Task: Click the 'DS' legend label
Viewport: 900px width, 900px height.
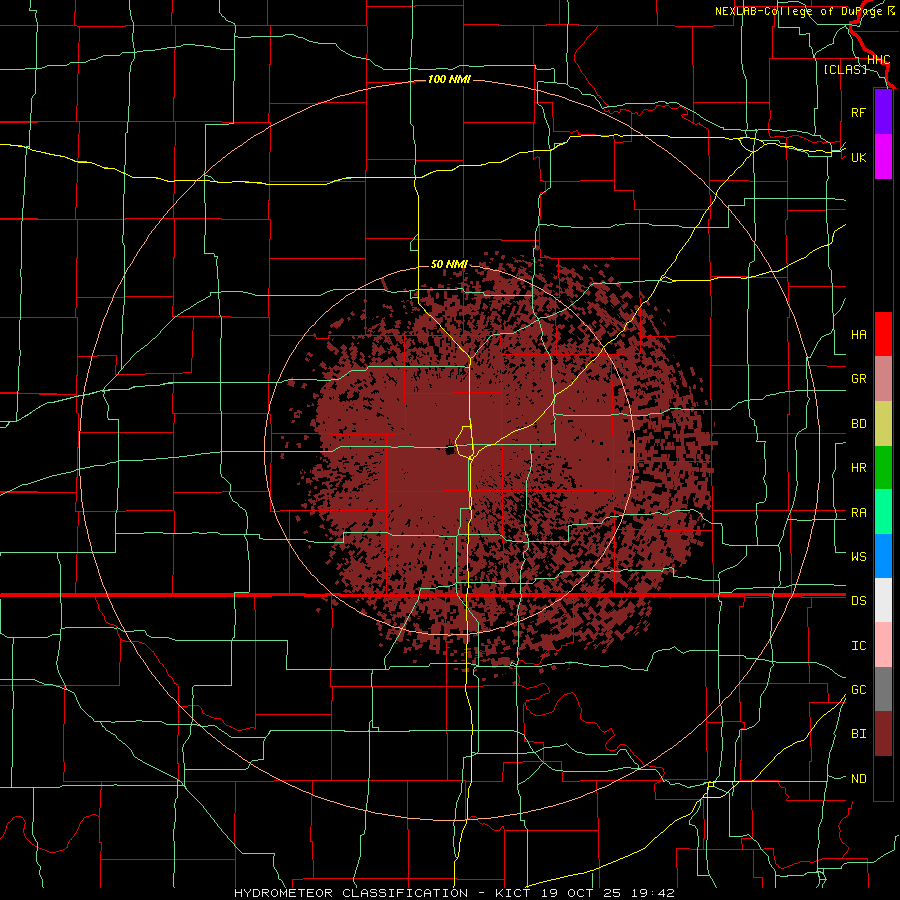Action: pyautogui.click(x=859, y=601)
